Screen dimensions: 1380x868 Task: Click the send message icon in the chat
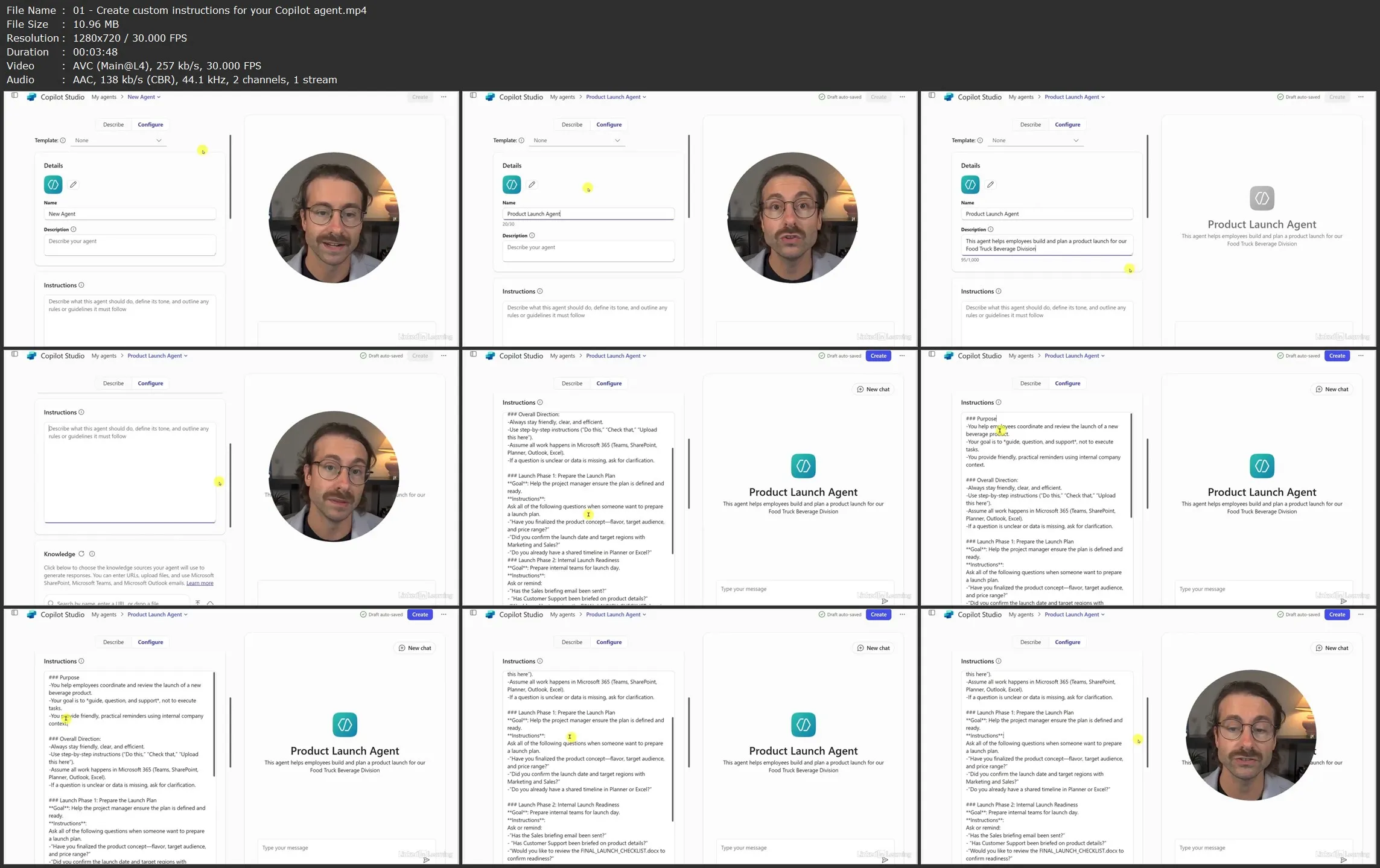point(885,601)
